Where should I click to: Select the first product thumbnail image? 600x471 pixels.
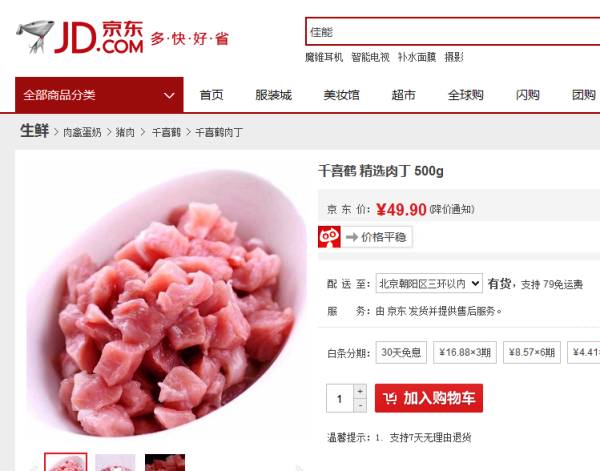click(65, 462)
